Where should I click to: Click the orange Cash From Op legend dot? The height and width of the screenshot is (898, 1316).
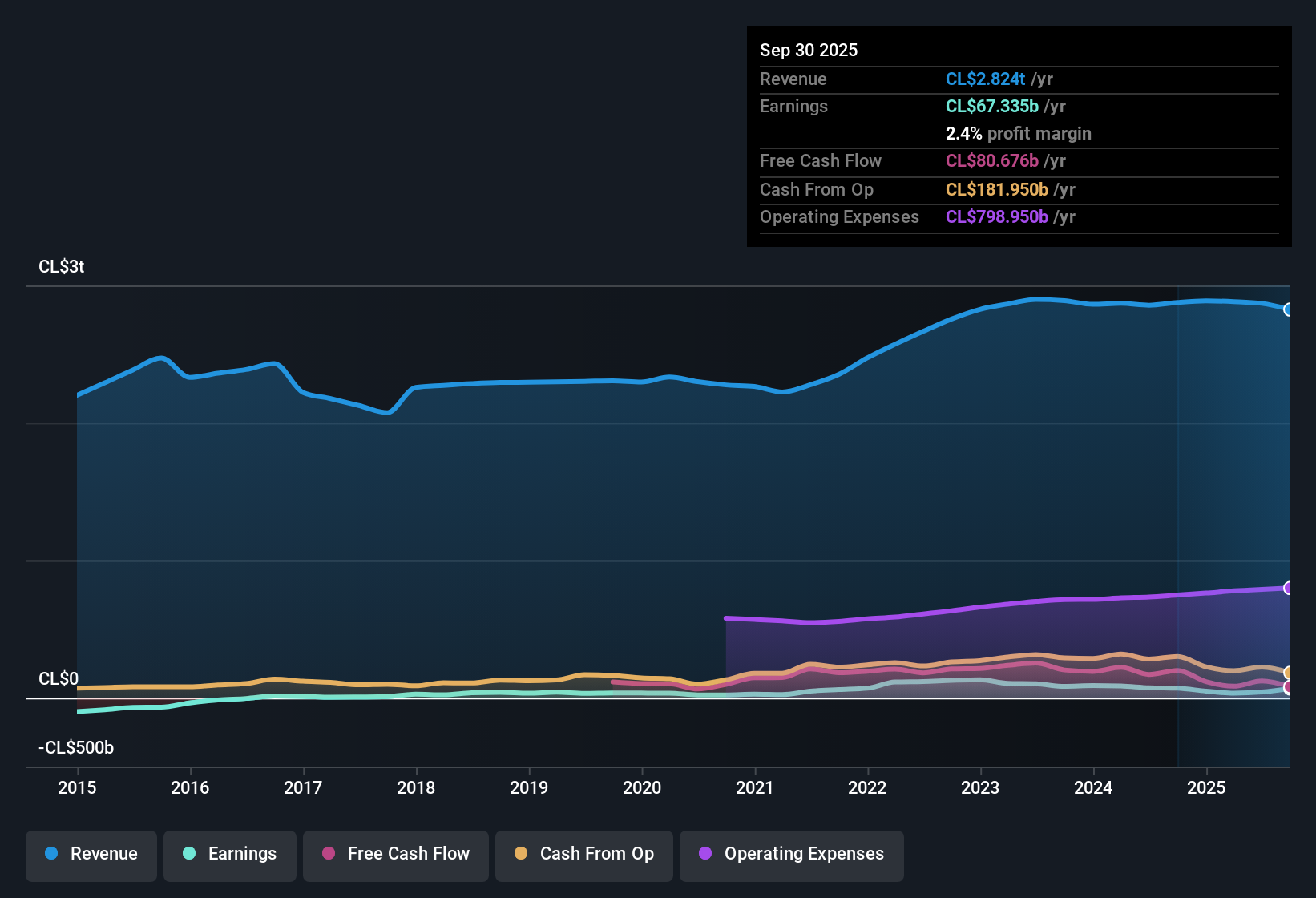[522, 854]
